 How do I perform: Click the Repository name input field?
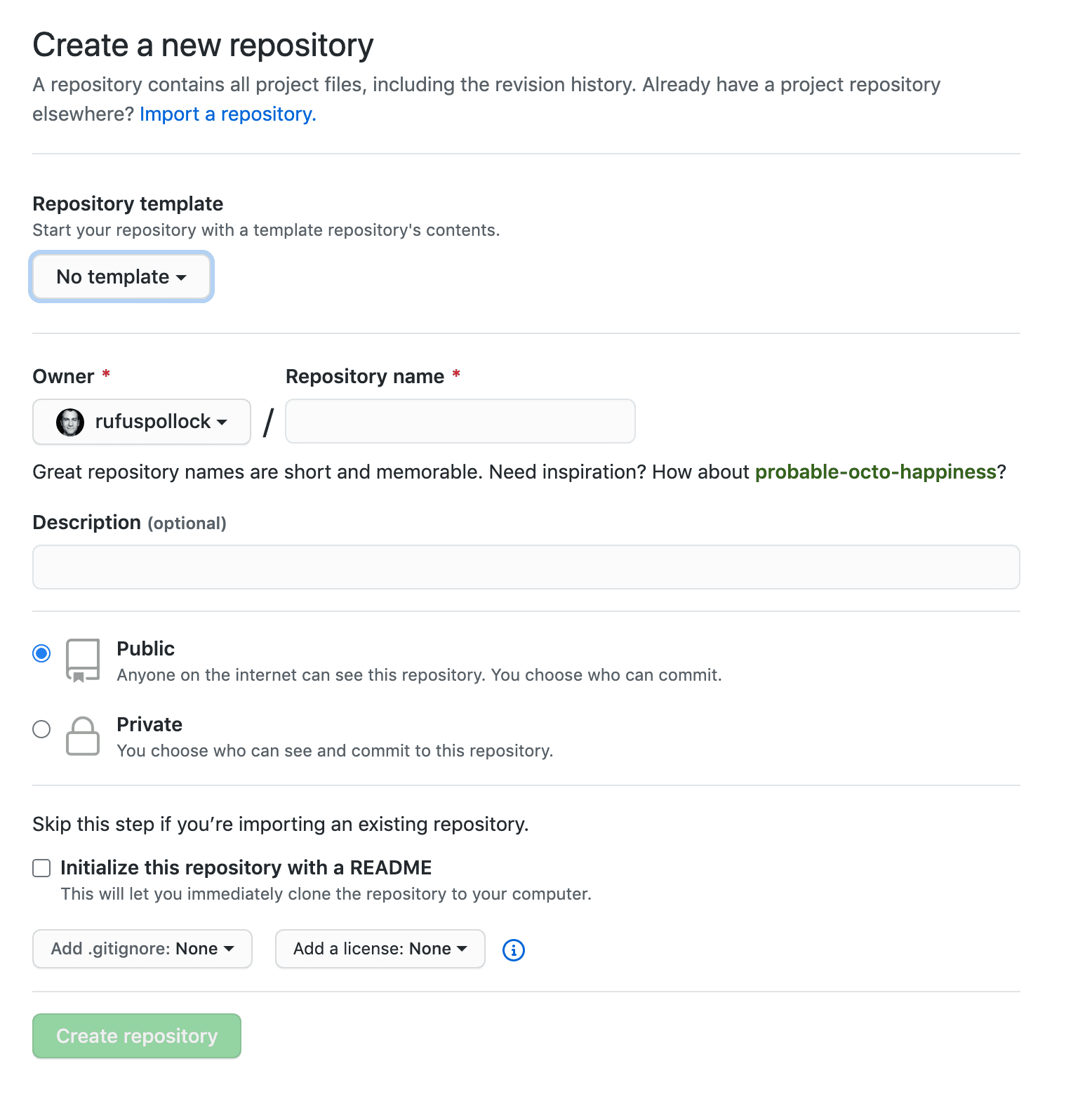coord(460,422)
